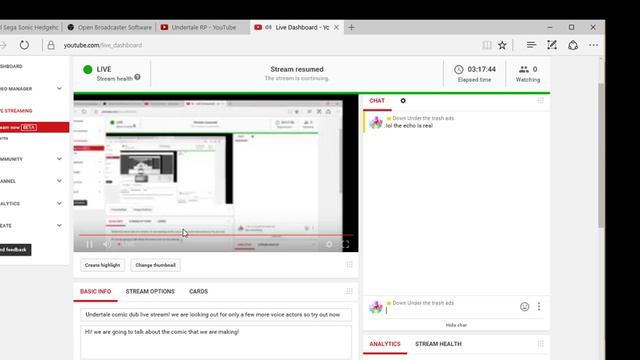
Task: Click the Basic Info panel drag handle
Action: coord(349,291)
